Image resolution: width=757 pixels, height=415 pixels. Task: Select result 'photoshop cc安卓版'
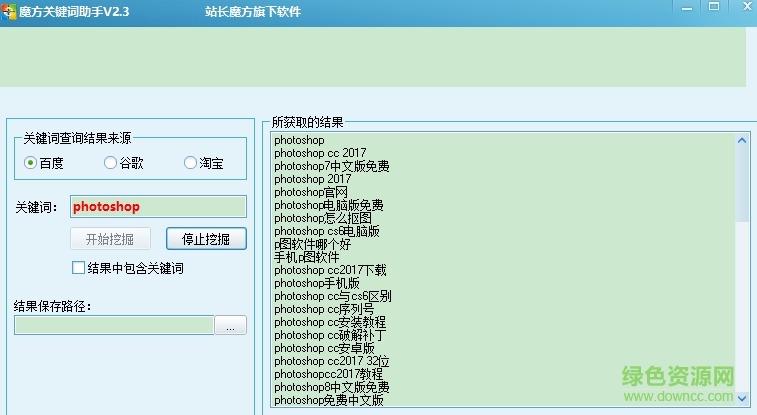click(x=324, y=348)
